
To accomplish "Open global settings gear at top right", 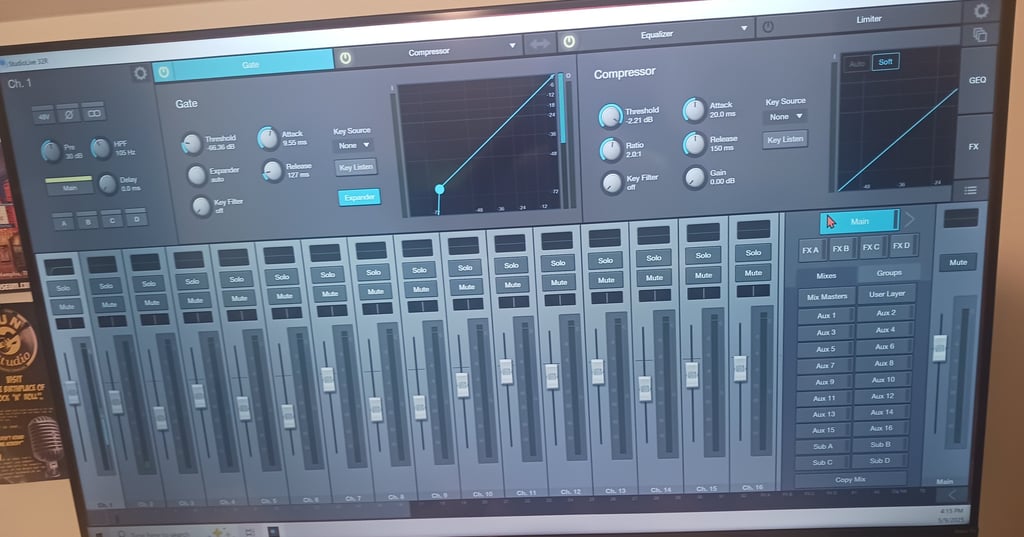I will click(x=980, y=11).
